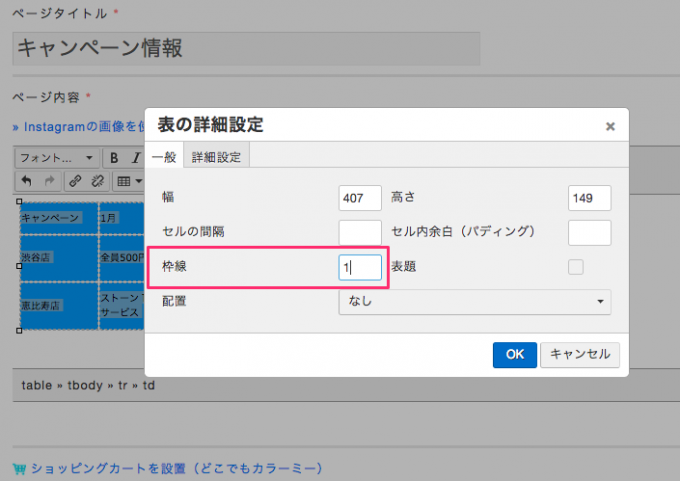This screenshot has width=680, height=481.
Task: Select tbody in element path
Action: 85,385
